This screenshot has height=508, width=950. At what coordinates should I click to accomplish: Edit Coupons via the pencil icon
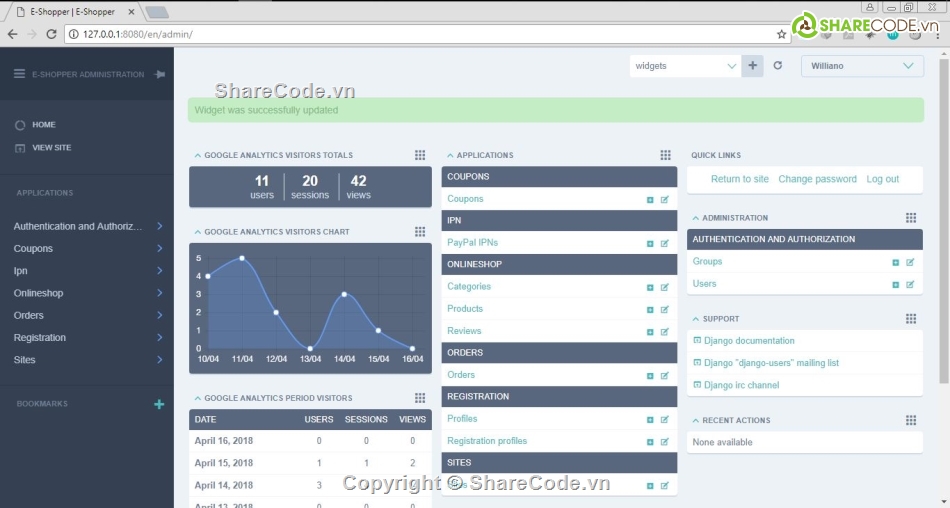click(x=665, y=199)
